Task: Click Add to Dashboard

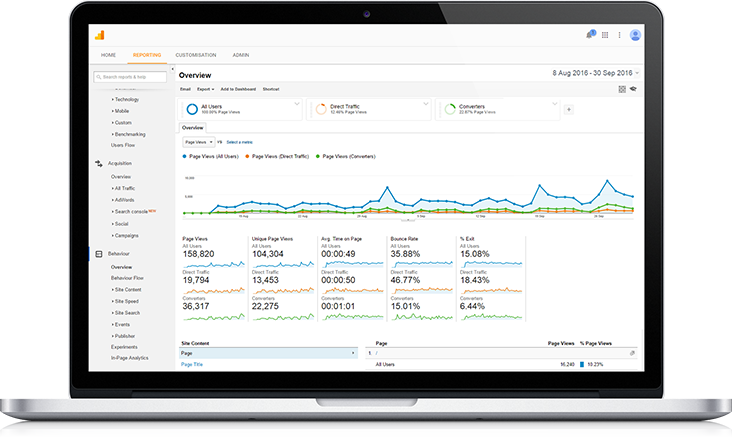Action: [x=238, y=89]
